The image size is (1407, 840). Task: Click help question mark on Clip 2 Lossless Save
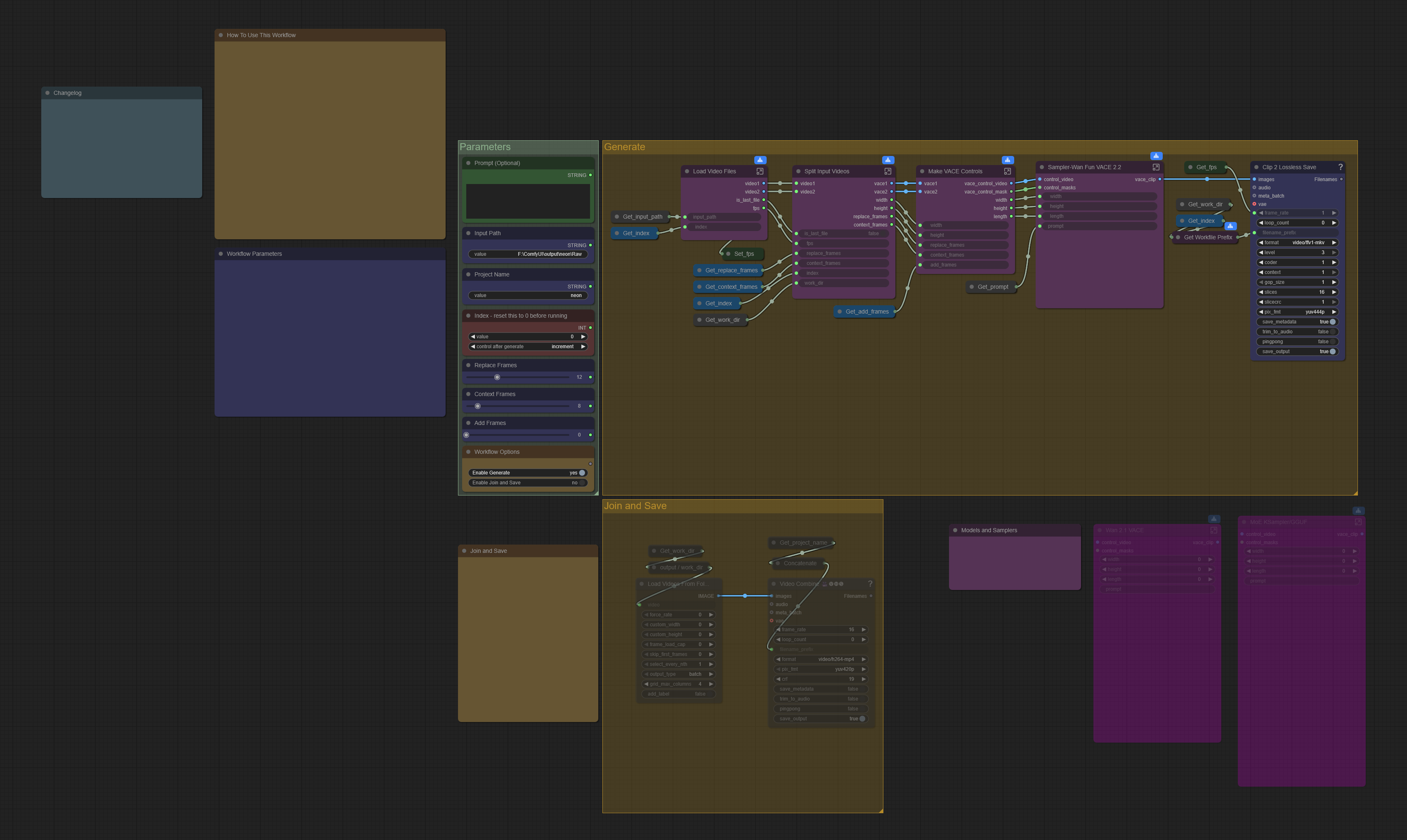(1340, 168)
